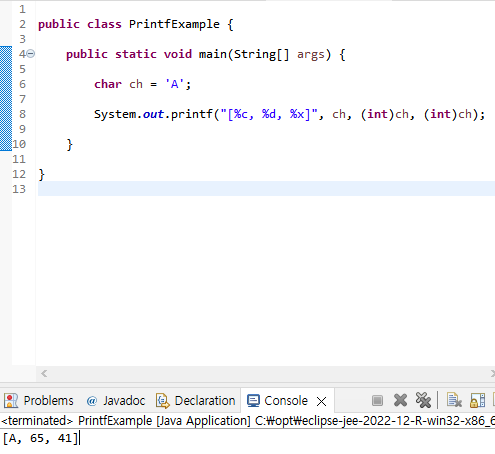Image resolution: width=495 pixels, height=454 pixels.
Task: Click the first (int) cast on line 8
Action: (378, 114)
